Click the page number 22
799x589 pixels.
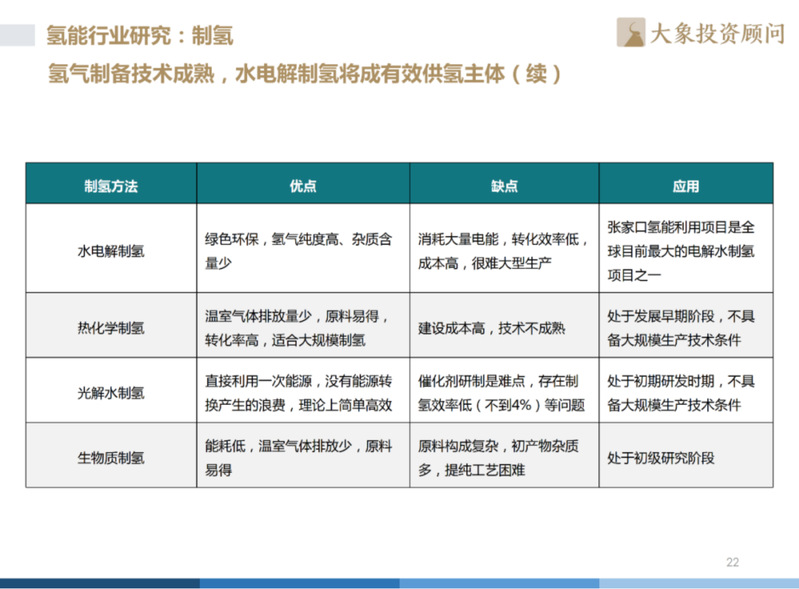(732, 562)
